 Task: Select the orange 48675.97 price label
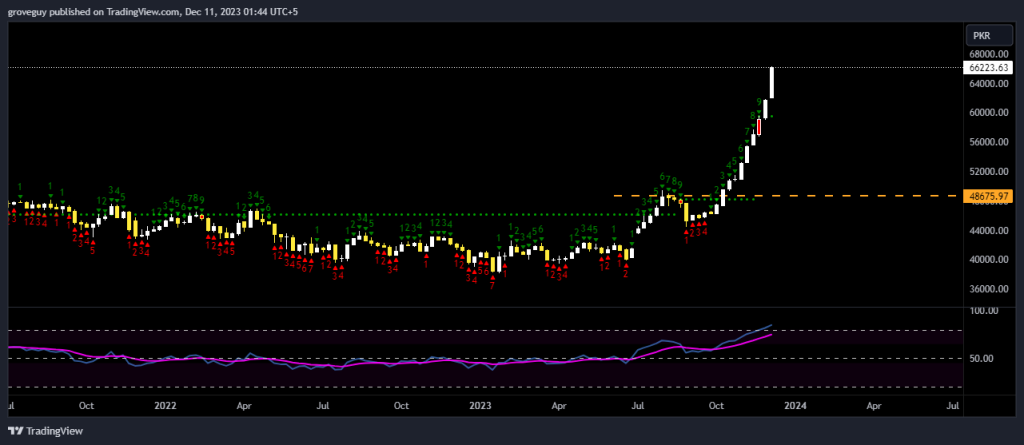click(x=985, y=196)
